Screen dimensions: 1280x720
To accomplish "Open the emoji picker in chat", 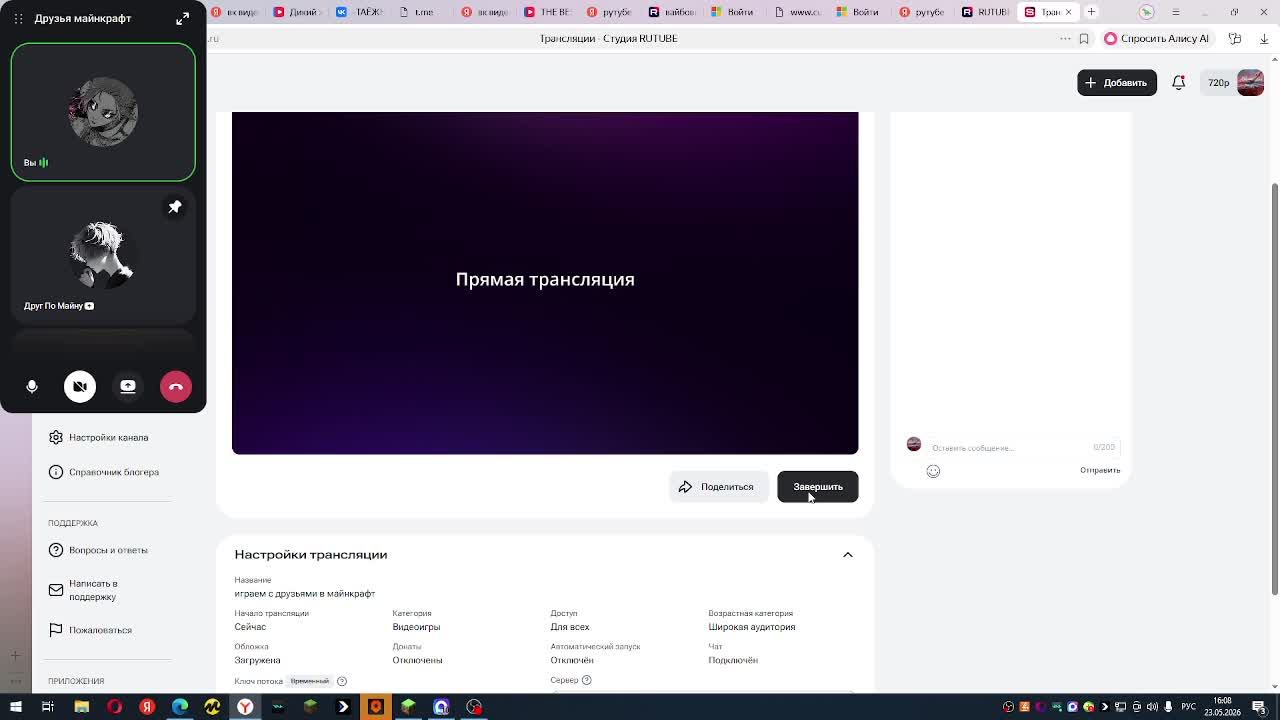I will pyautogui.click(x=933, y=471).
